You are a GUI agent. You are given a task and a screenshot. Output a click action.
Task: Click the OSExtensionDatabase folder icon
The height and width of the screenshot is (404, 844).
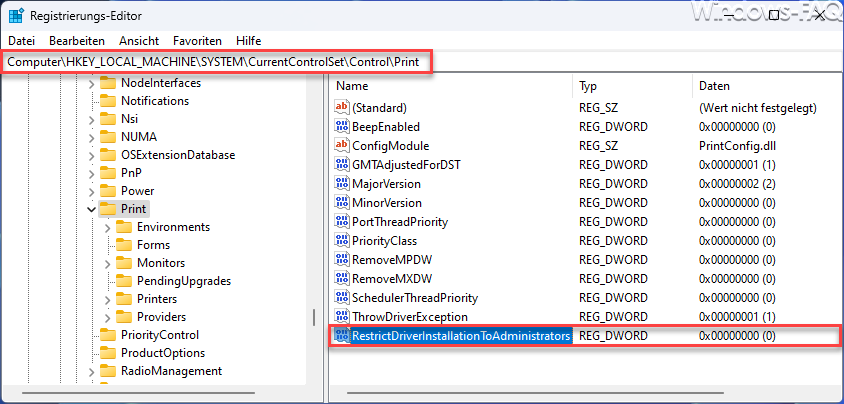pyautogui.click(x=108, y=155)
